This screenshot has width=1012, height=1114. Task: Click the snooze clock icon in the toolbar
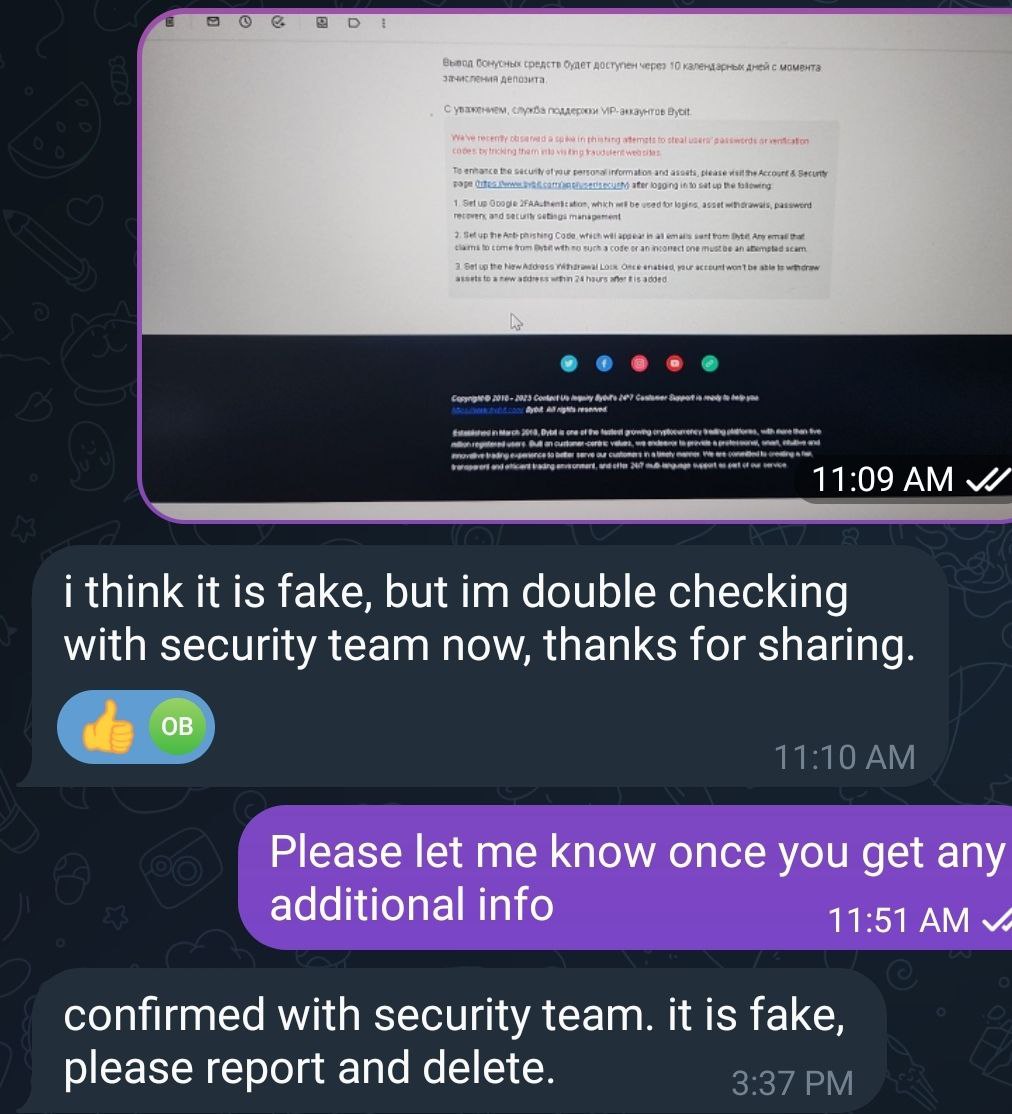[245, 22]
